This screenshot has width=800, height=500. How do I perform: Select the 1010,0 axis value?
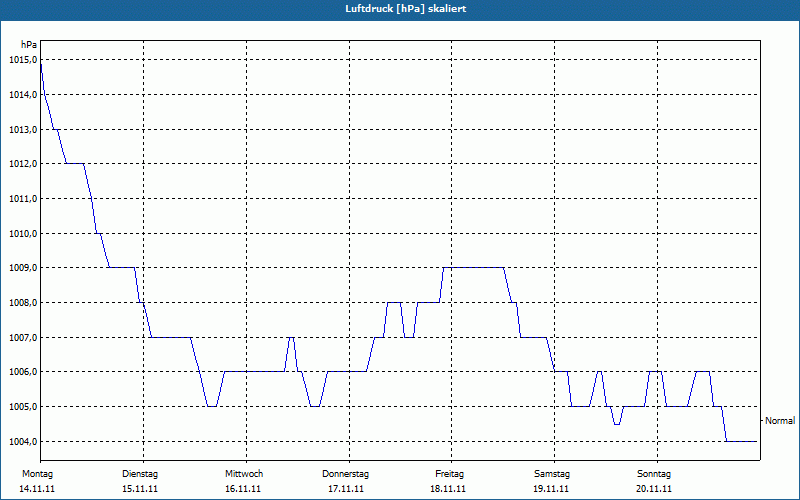23,233
